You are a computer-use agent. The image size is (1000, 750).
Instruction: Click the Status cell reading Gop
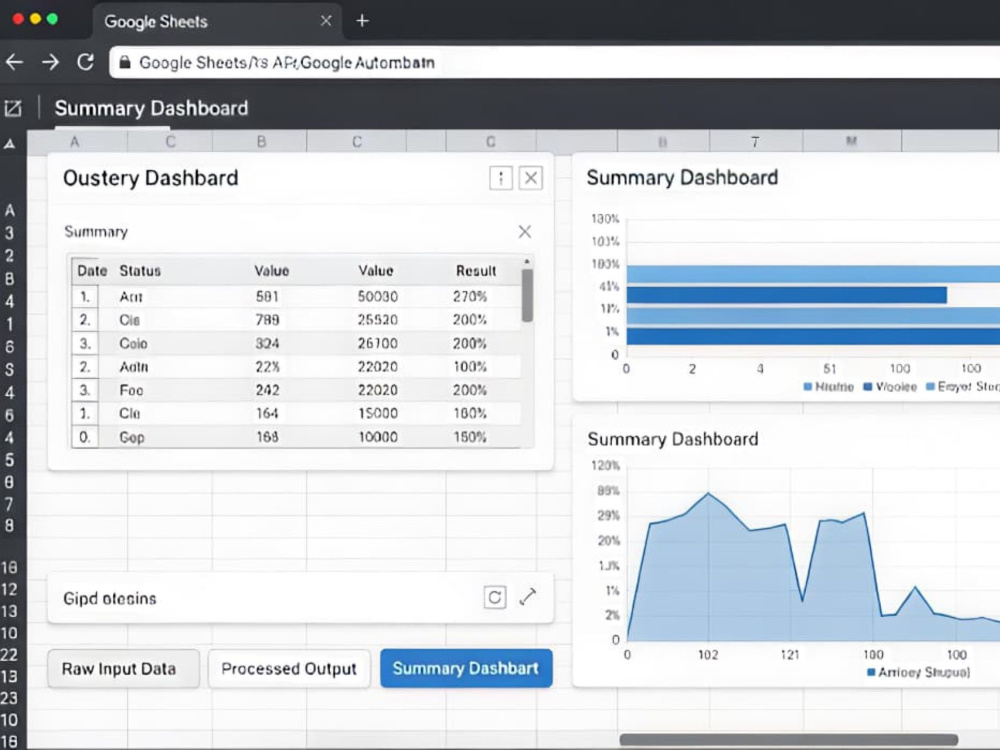point(132,438)
